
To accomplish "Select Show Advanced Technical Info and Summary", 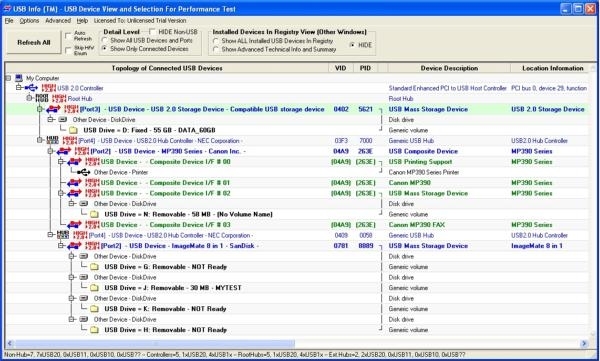I will coord(216,49).
